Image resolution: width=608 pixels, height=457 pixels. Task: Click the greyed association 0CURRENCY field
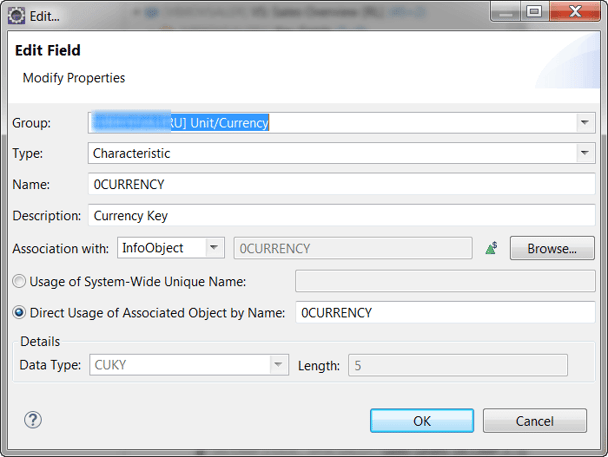point(353,248)
